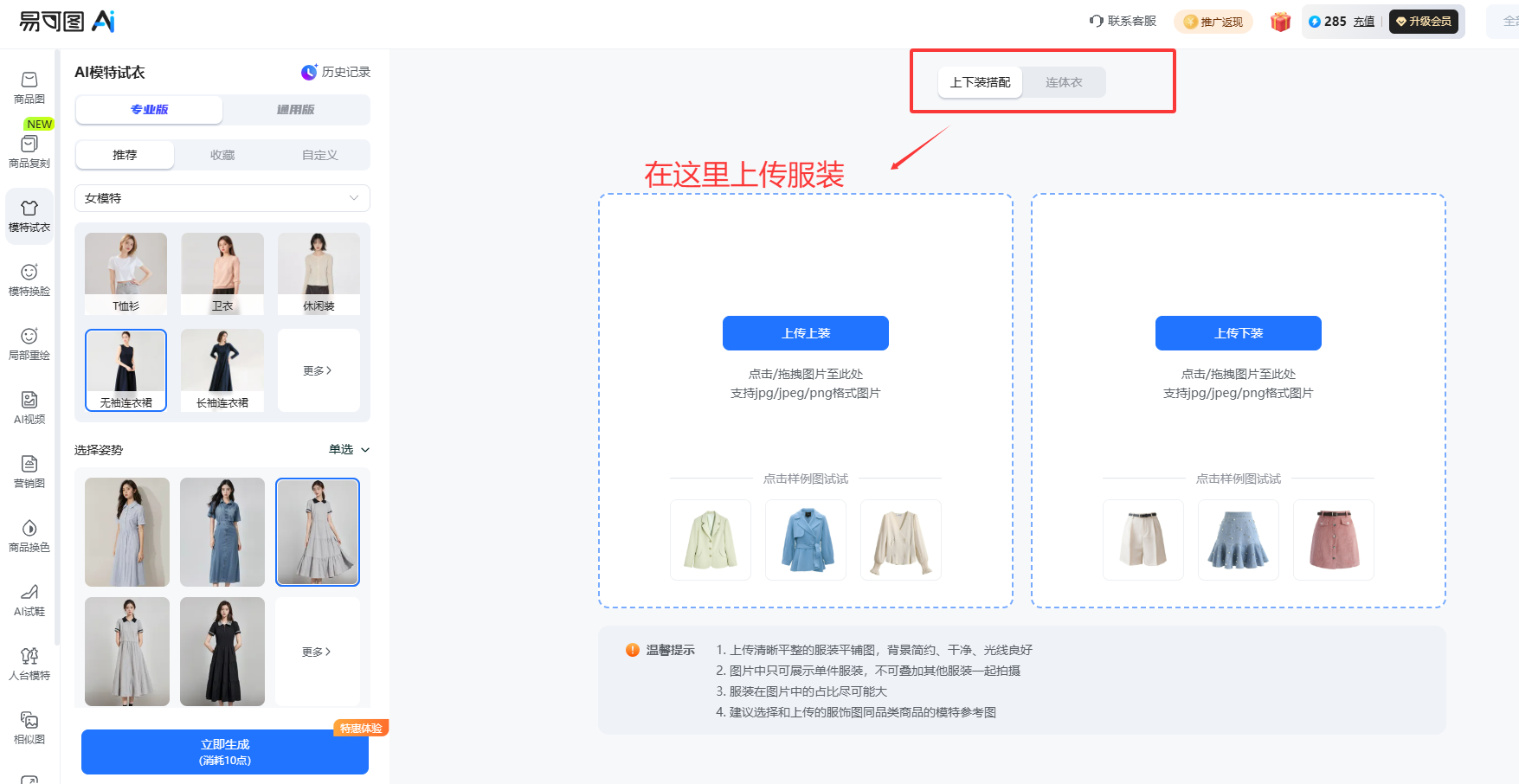
Task: Try the green blazer sample top
Action: (711, 540)
